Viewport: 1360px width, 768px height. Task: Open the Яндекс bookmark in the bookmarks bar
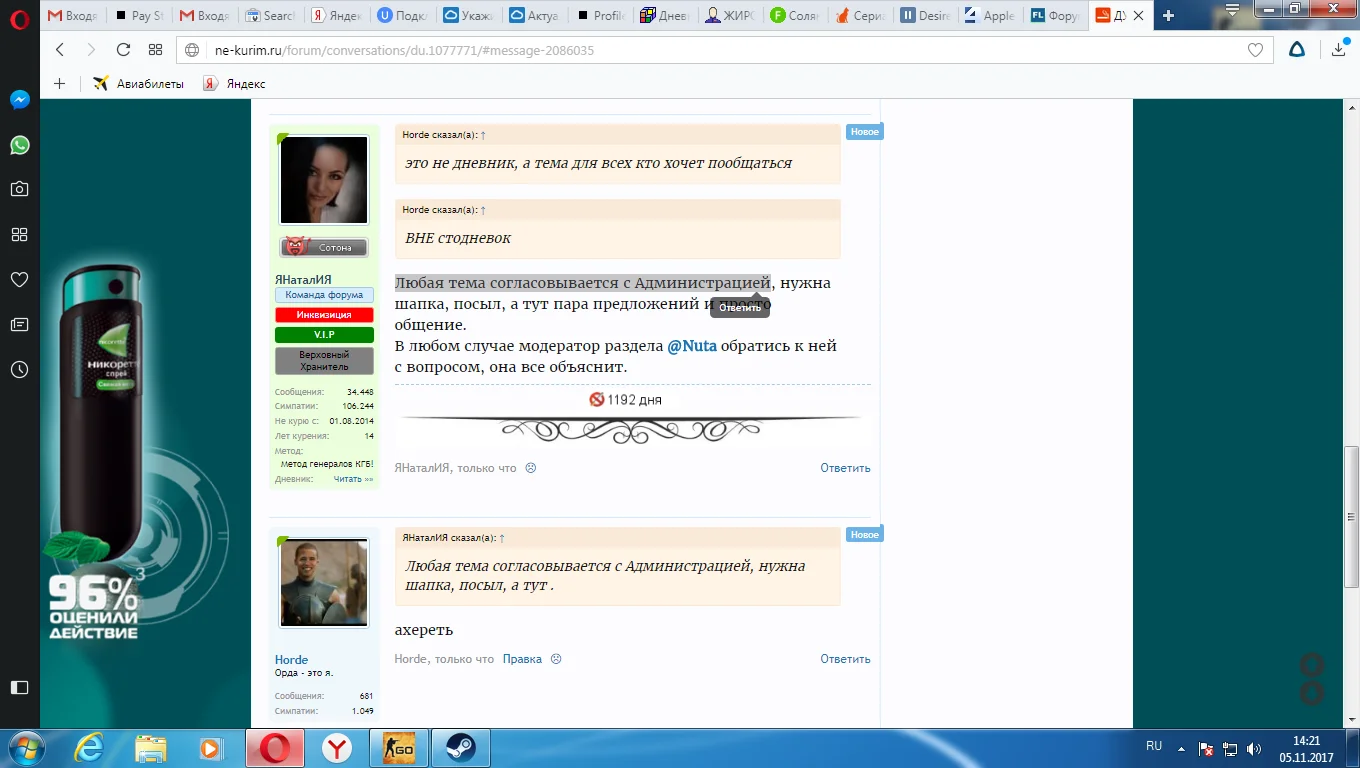(234, 84)
